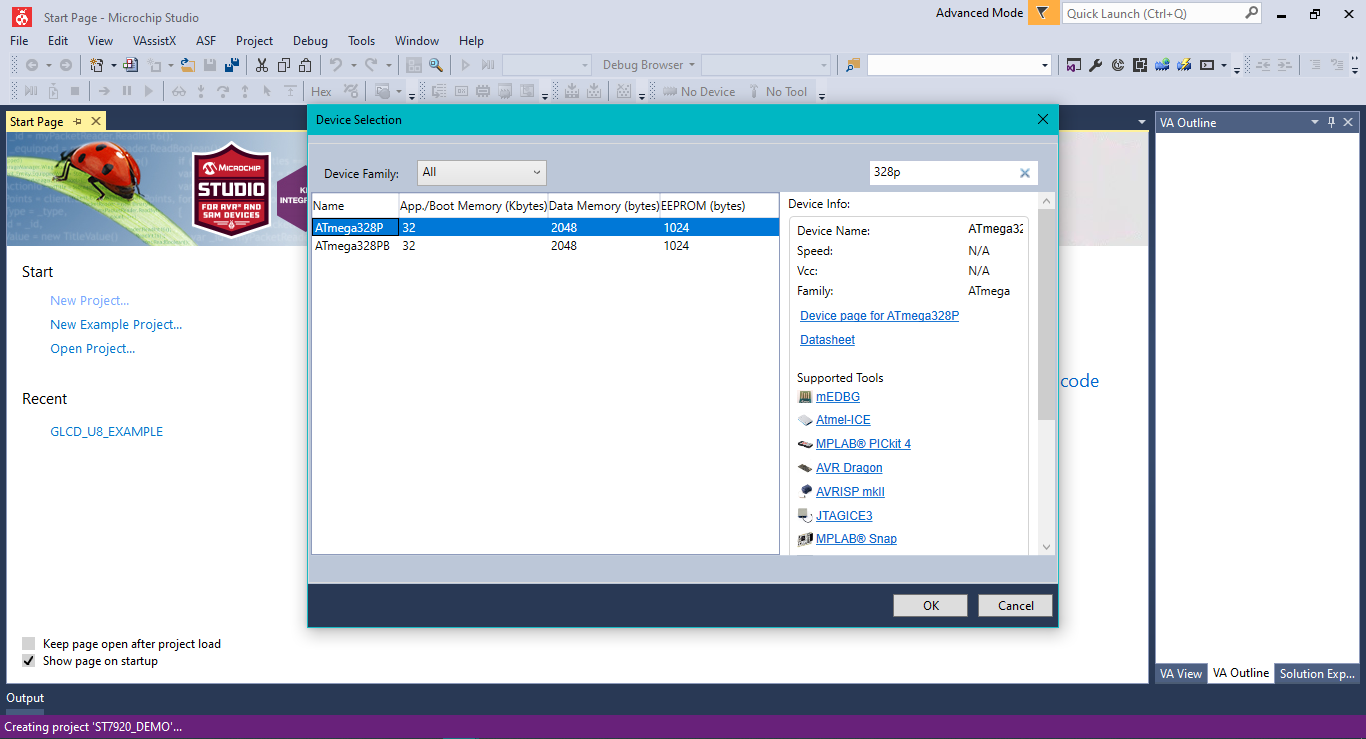Toggle Hex display mode in toolbar
1366x739 pixels.
(321, 92)
